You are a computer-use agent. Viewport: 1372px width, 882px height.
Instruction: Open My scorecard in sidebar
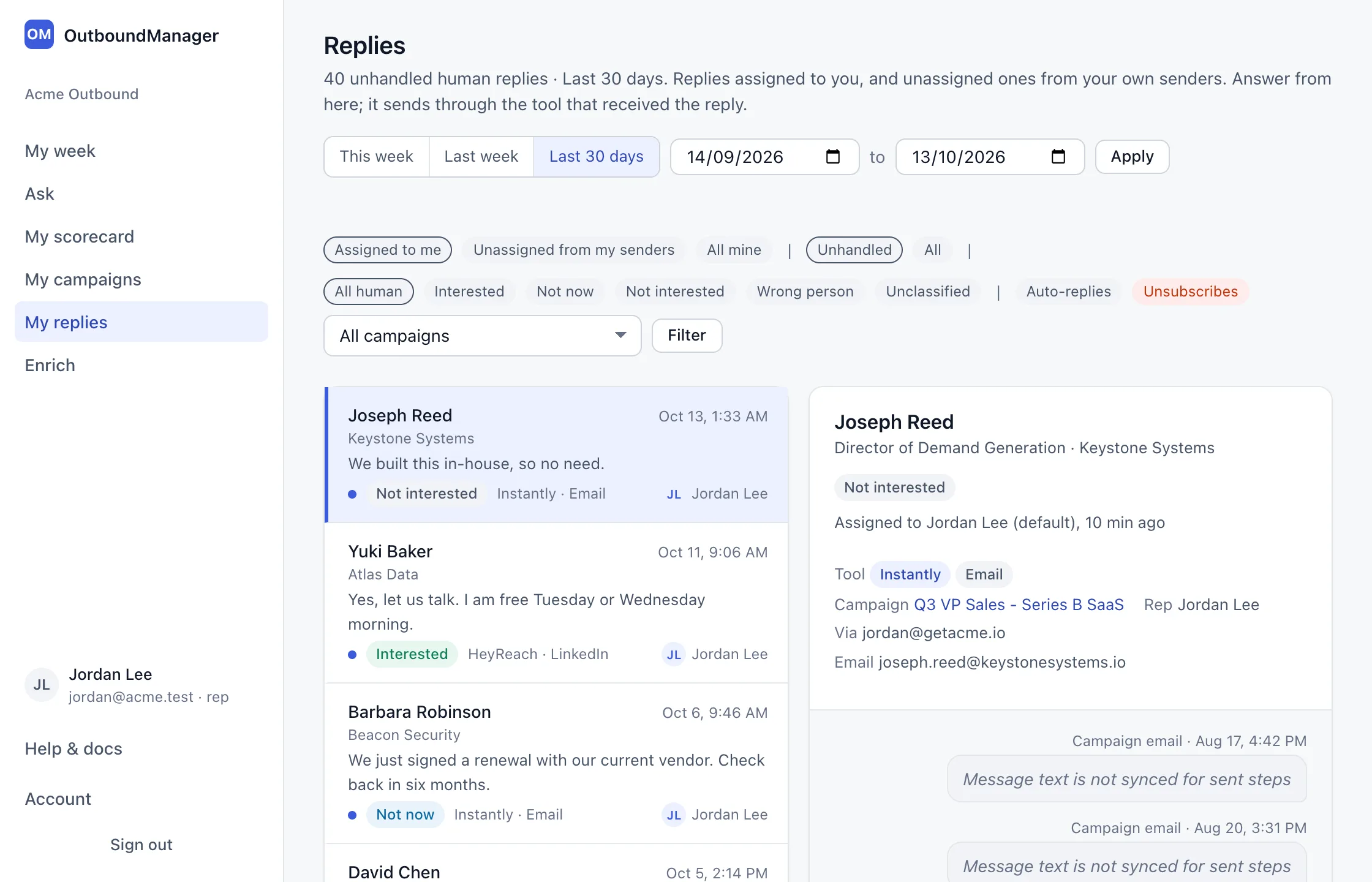141,236
